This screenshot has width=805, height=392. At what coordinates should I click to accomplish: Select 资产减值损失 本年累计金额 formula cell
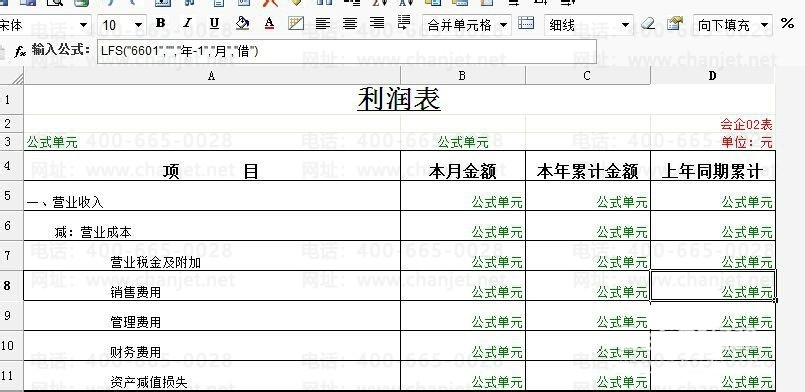pos(587,376)
